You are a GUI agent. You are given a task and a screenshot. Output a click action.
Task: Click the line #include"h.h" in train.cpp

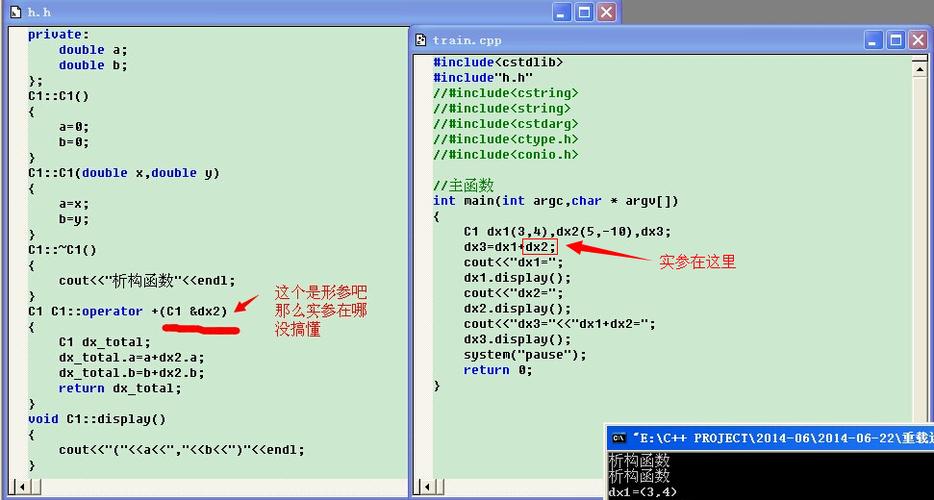pyautogui.click(x=483, y=77)
